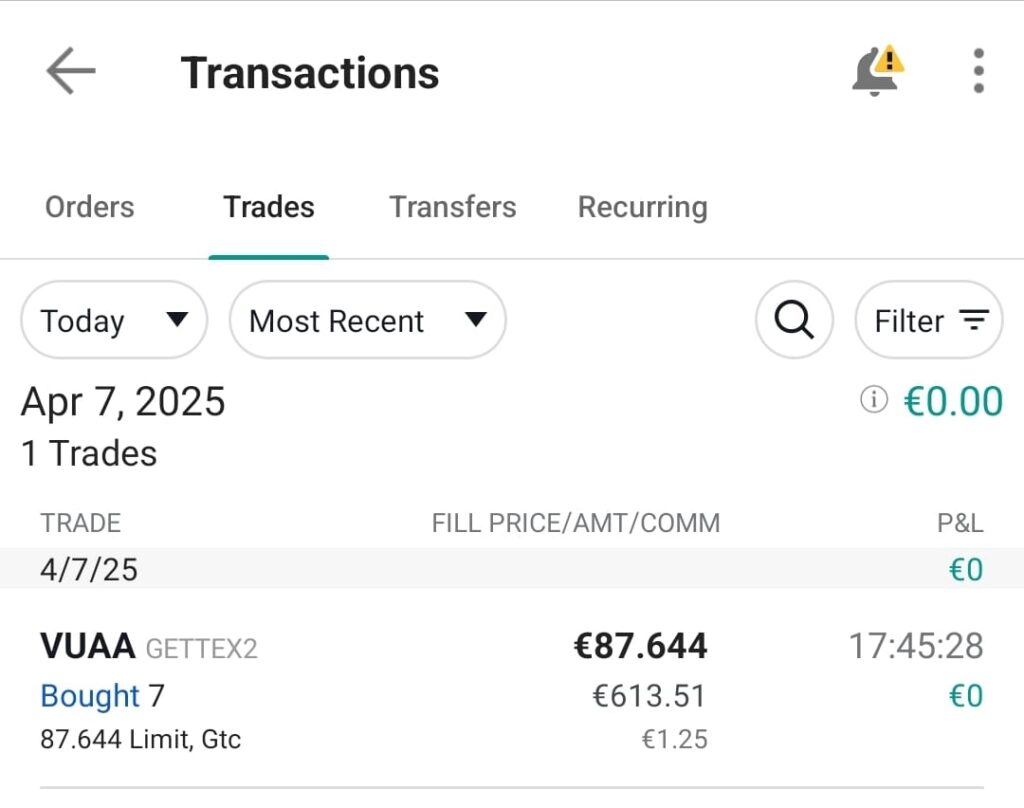Tap the 17:45:28 trade timestamp
The image size is (1024, 808).
(x=916, y=646)
